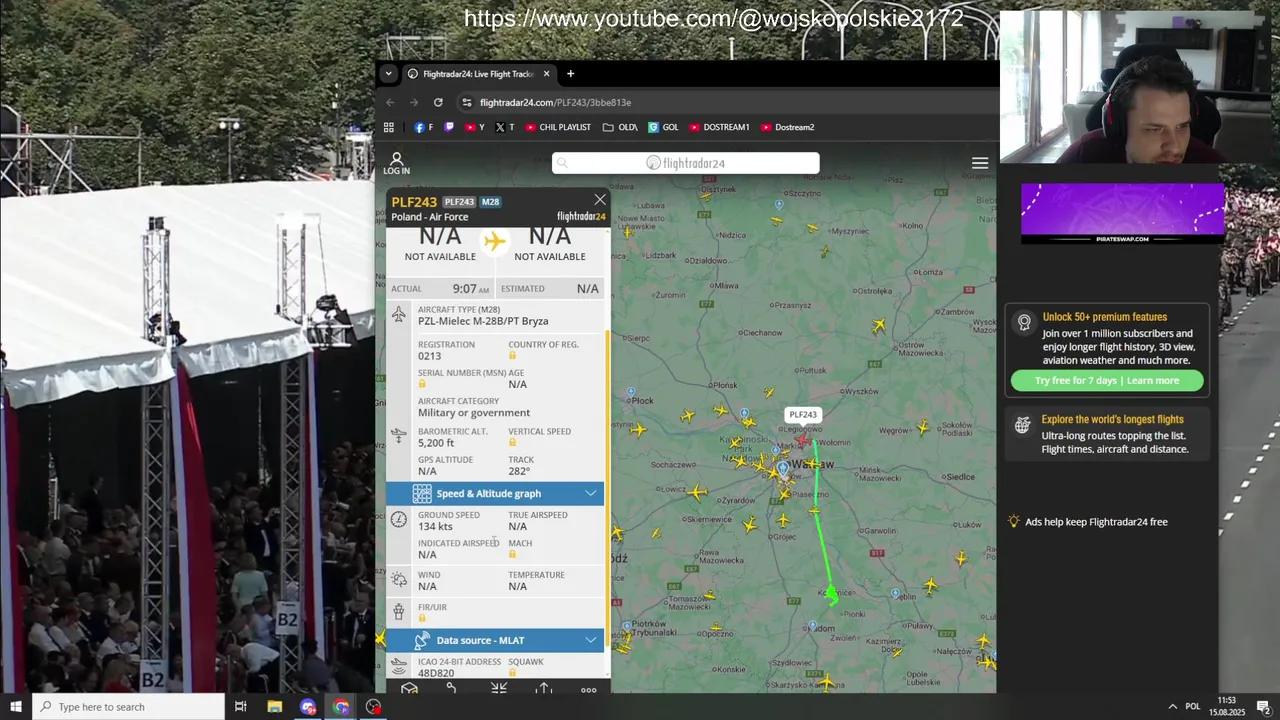Click the yellow airplane icon near Ostrołęka

click(879, 325)
